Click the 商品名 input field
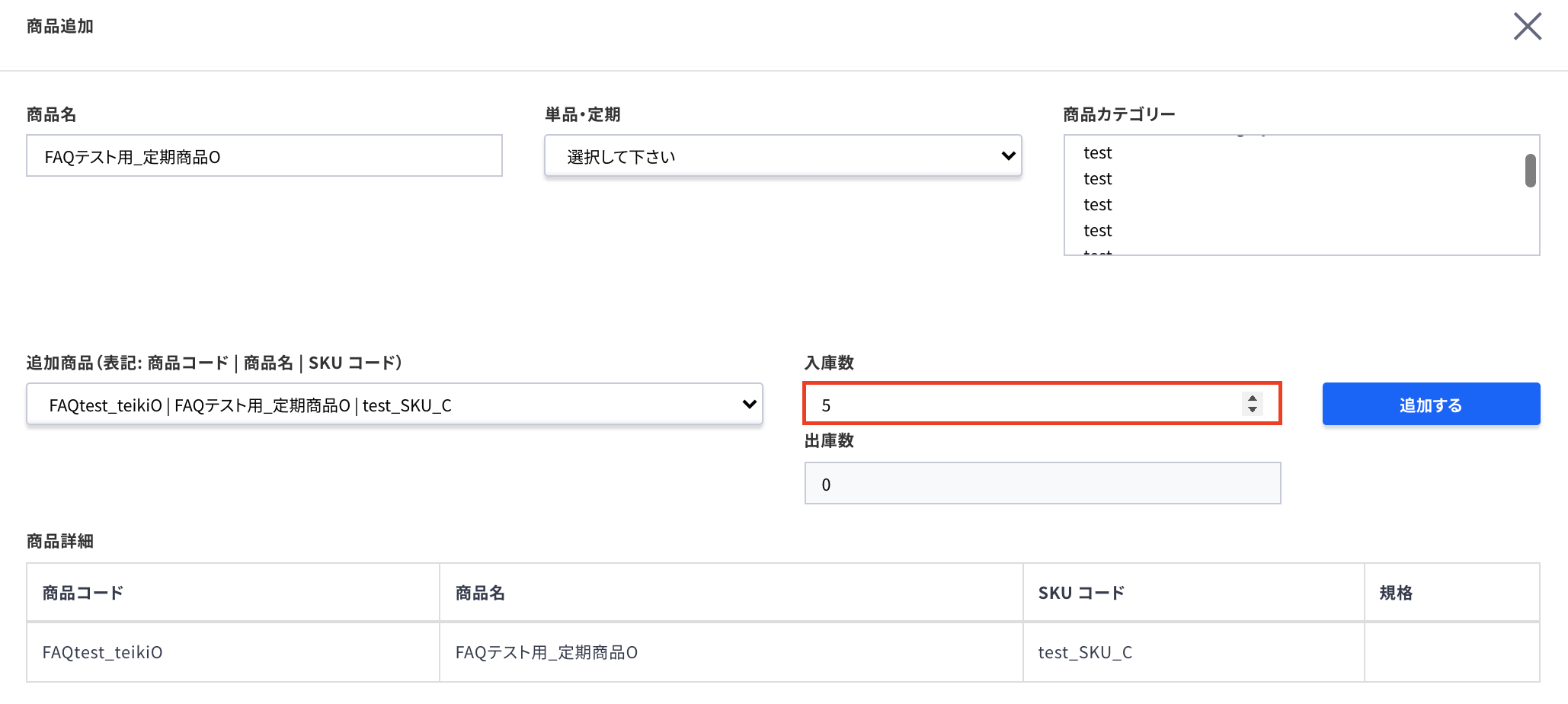Screen dimensions: 1568x704 [264, 156]
